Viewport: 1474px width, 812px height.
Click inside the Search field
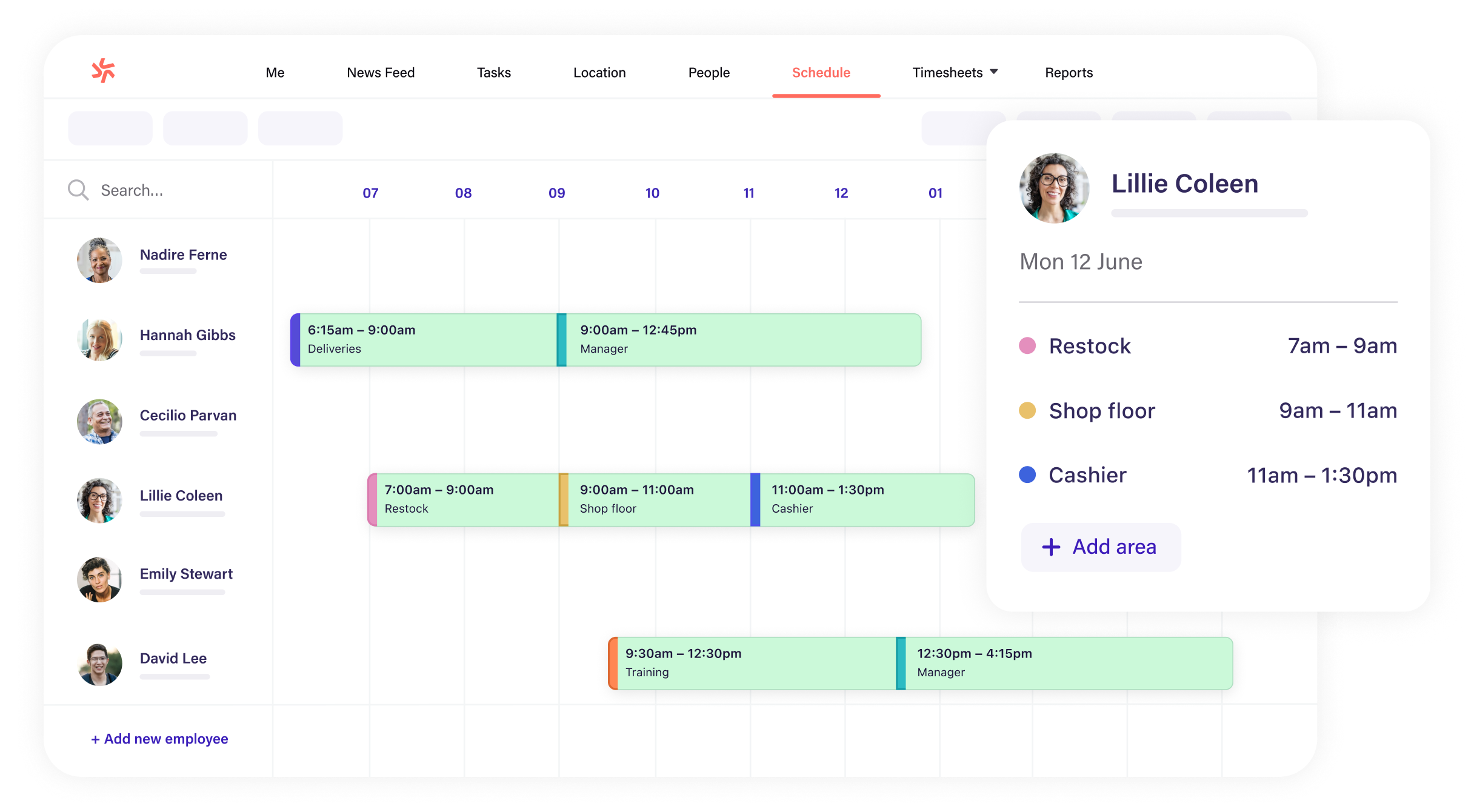pyautogui.click(x=152, y=190)
